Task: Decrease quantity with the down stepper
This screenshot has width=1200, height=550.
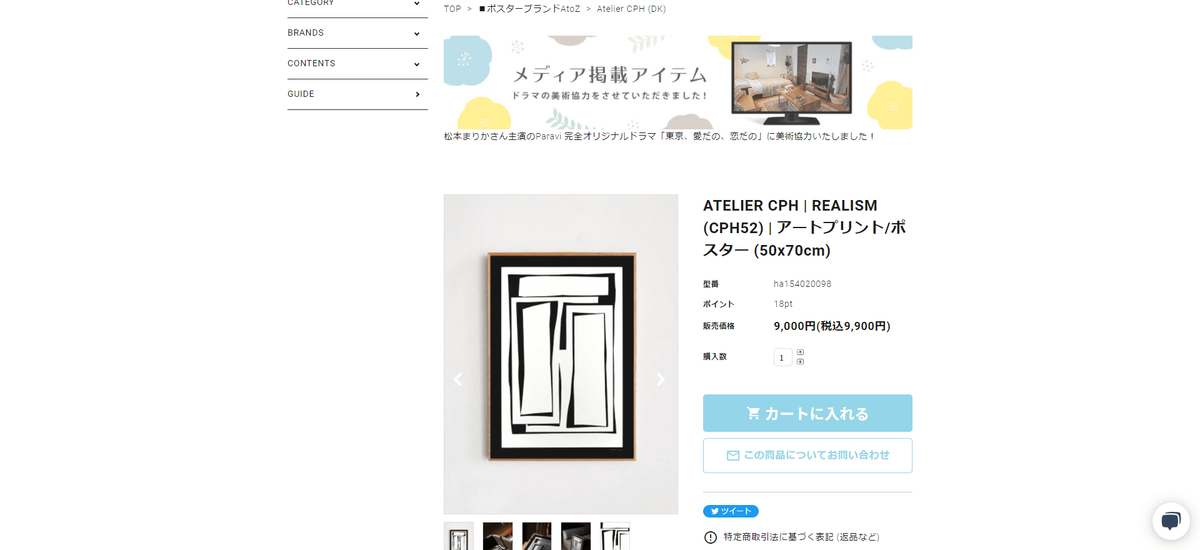Action: point(800,361)
